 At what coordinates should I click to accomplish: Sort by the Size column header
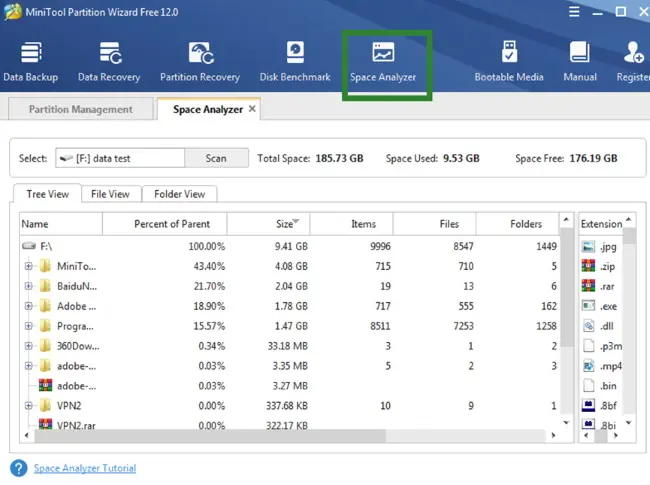(268, 224)
